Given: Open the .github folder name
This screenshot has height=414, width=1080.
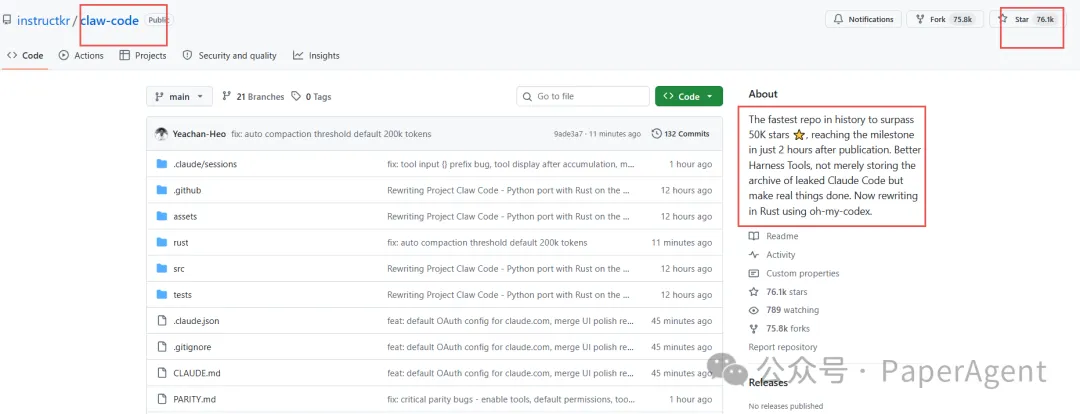Looking at the screenshot, I should 187,191.
